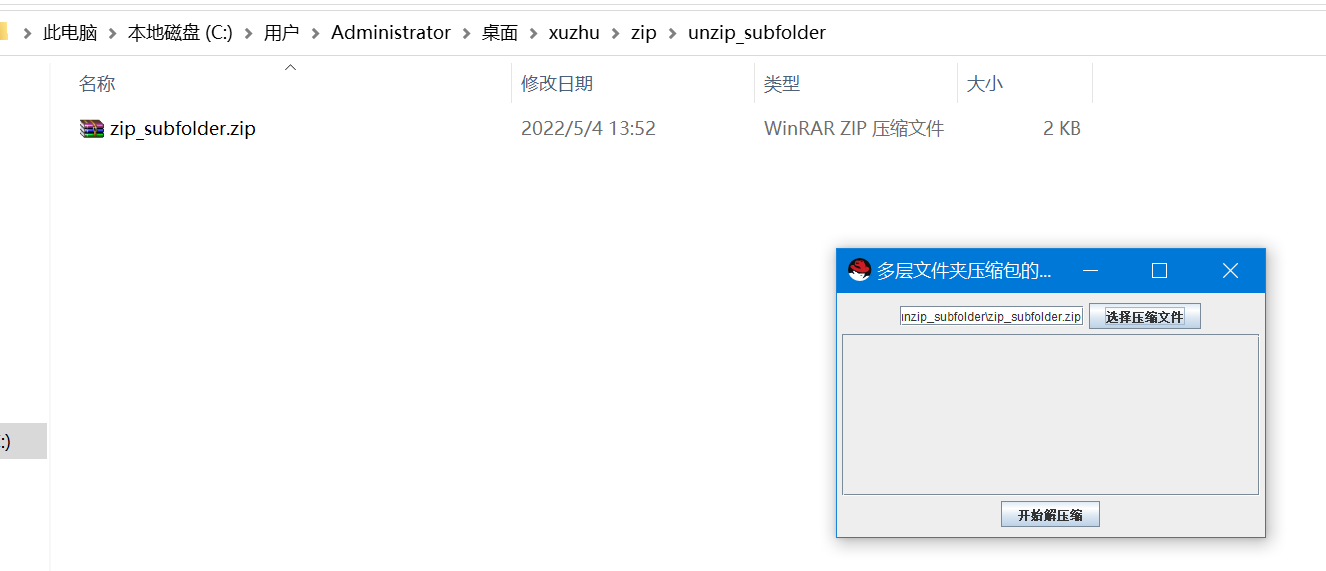
Task: Click the 2 KB size cell
Action: point(1061,129)
